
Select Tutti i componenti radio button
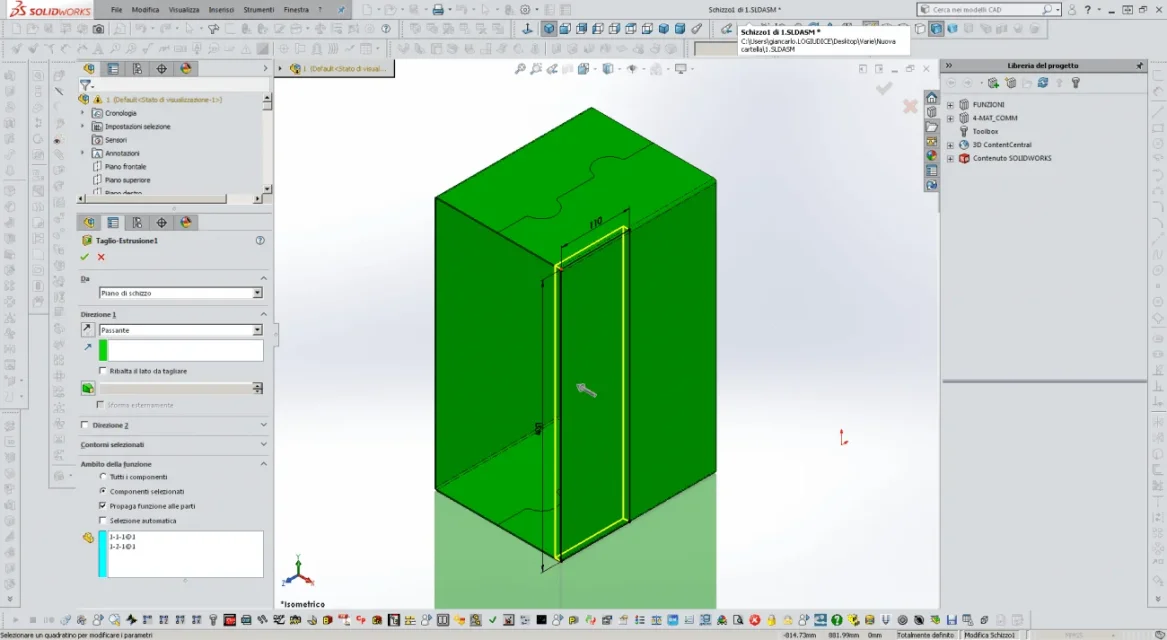(103, 476)
